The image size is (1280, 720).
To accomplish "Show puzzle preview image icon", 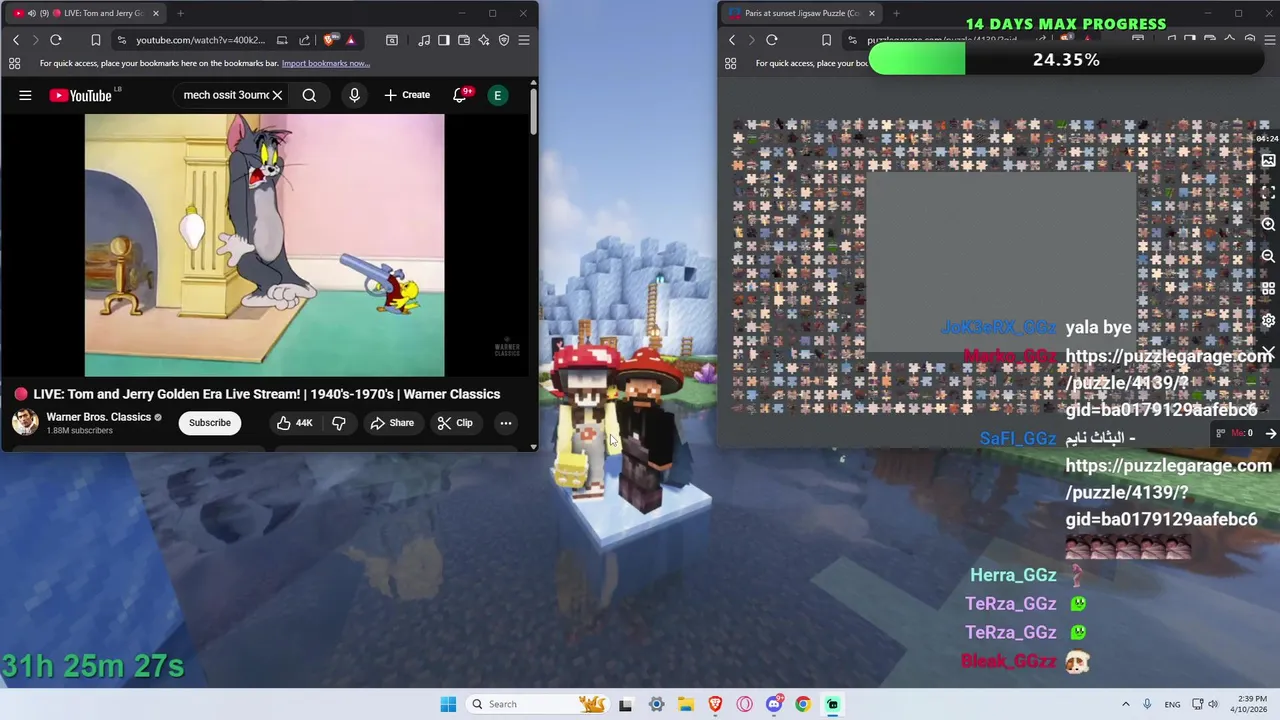I will pyautogui.click(x=1268, y=160).
